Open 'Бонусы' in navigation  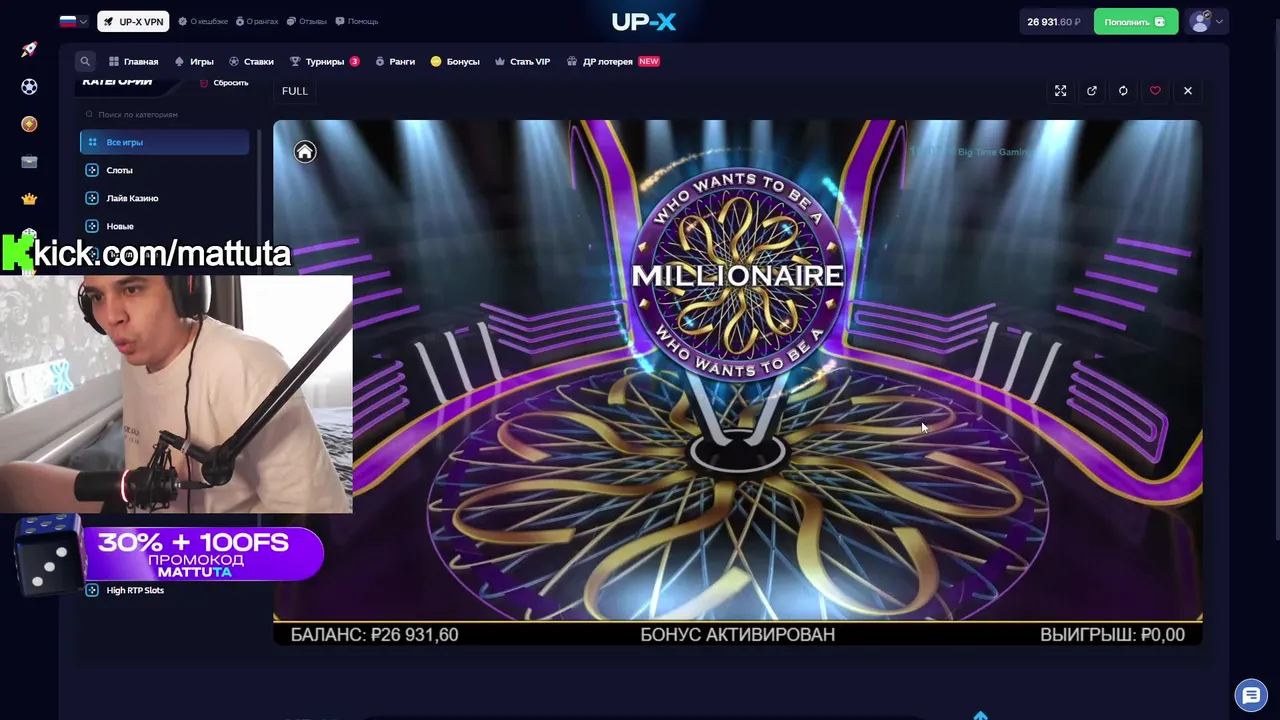455,61
